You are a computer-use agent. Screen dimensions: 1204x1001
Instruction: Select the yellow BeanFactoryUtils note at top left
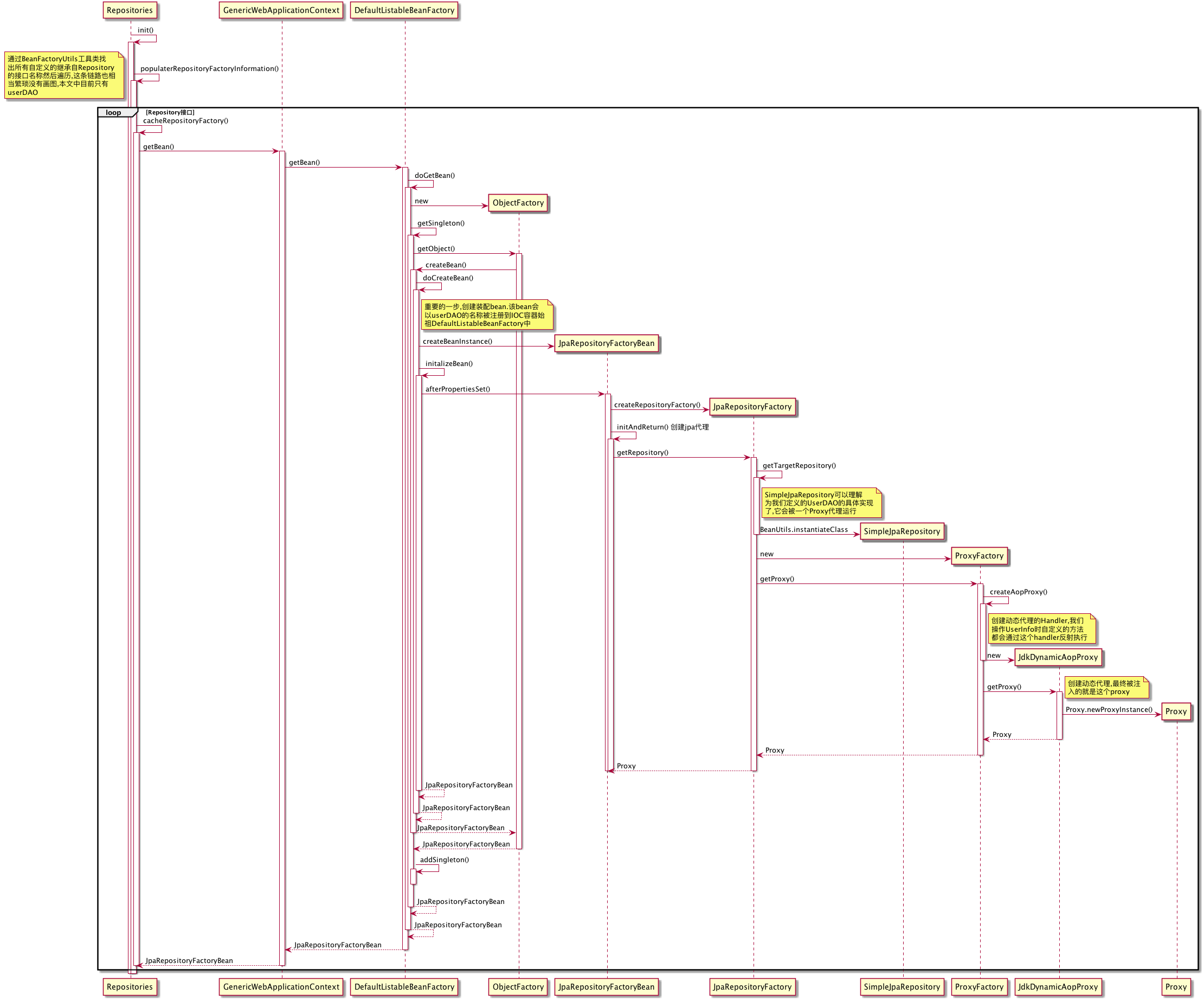tap(63, 76)
